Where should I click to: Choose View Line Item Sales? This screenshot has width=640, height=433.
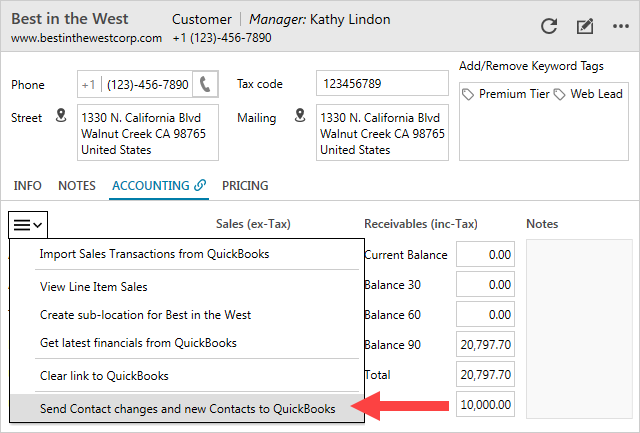click(x=93, y=287)
